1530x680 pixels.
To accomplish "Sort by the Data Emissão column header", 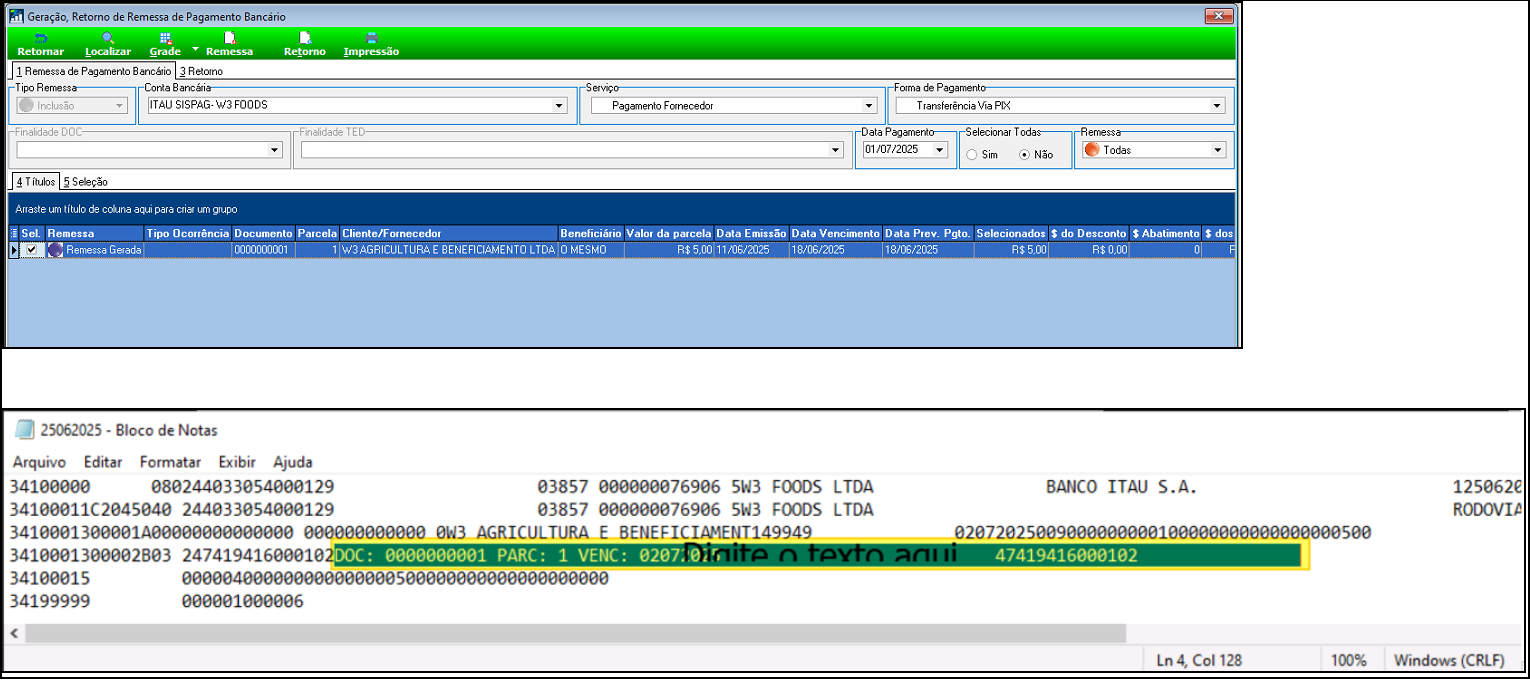I will pos(751,233).
